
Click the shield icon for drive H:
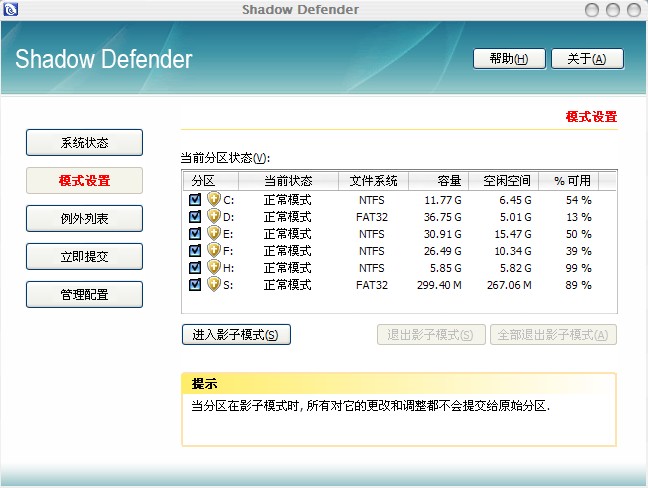tap(214, 267)
